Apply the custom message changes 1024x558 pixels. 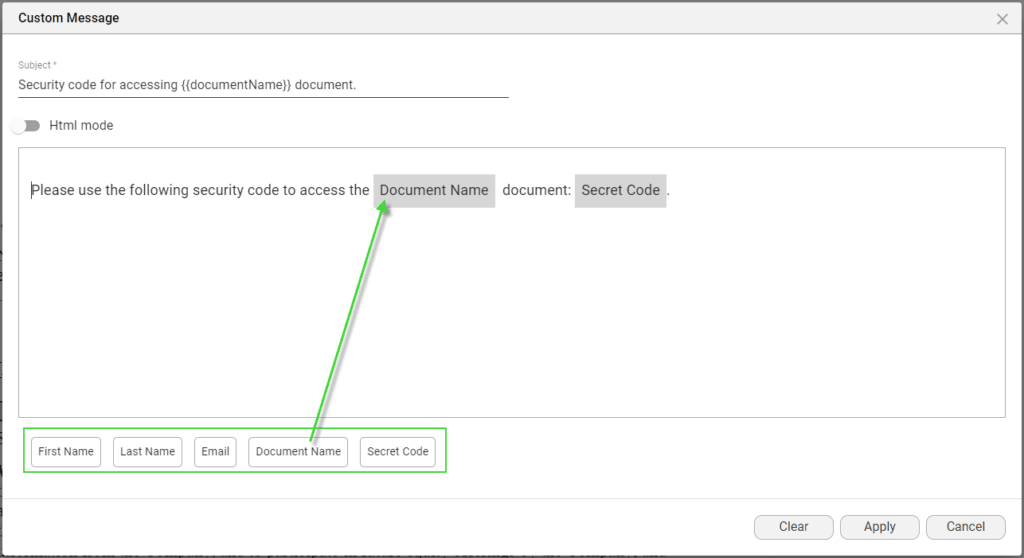point(879,527)
